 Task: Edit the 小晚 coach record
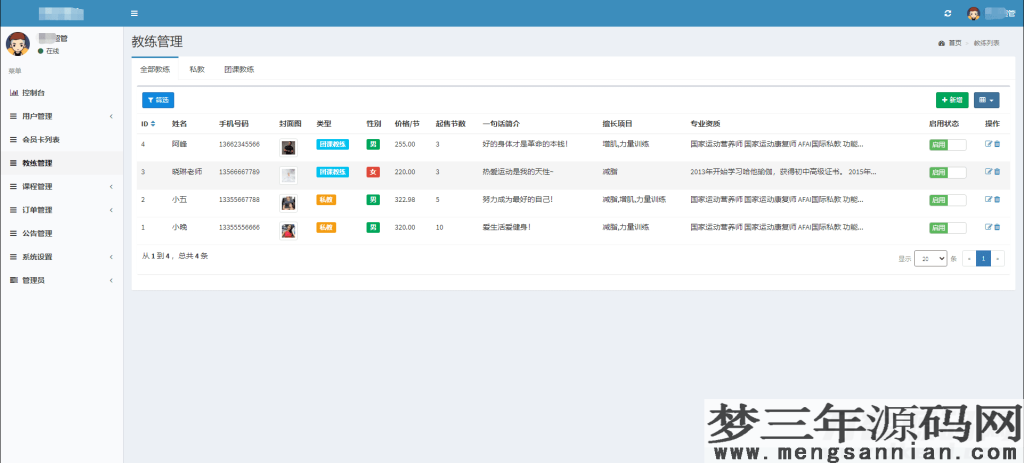click(988, 227)
